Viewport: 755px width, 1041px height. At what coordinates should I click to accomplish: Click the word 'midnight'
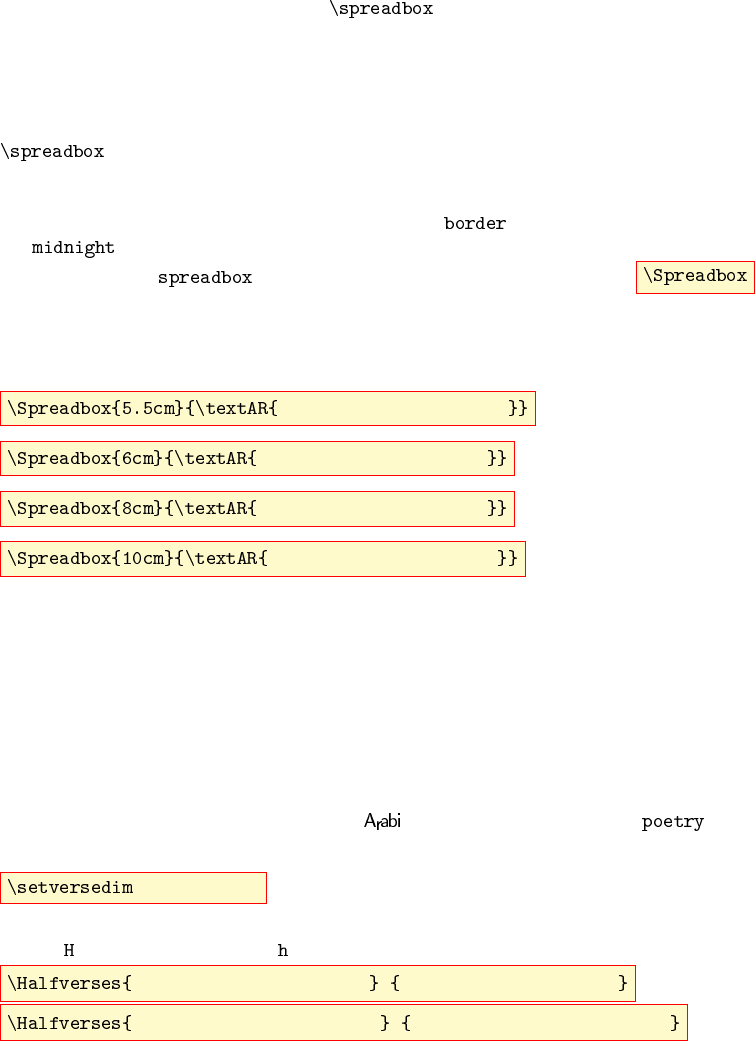point(73,247)
